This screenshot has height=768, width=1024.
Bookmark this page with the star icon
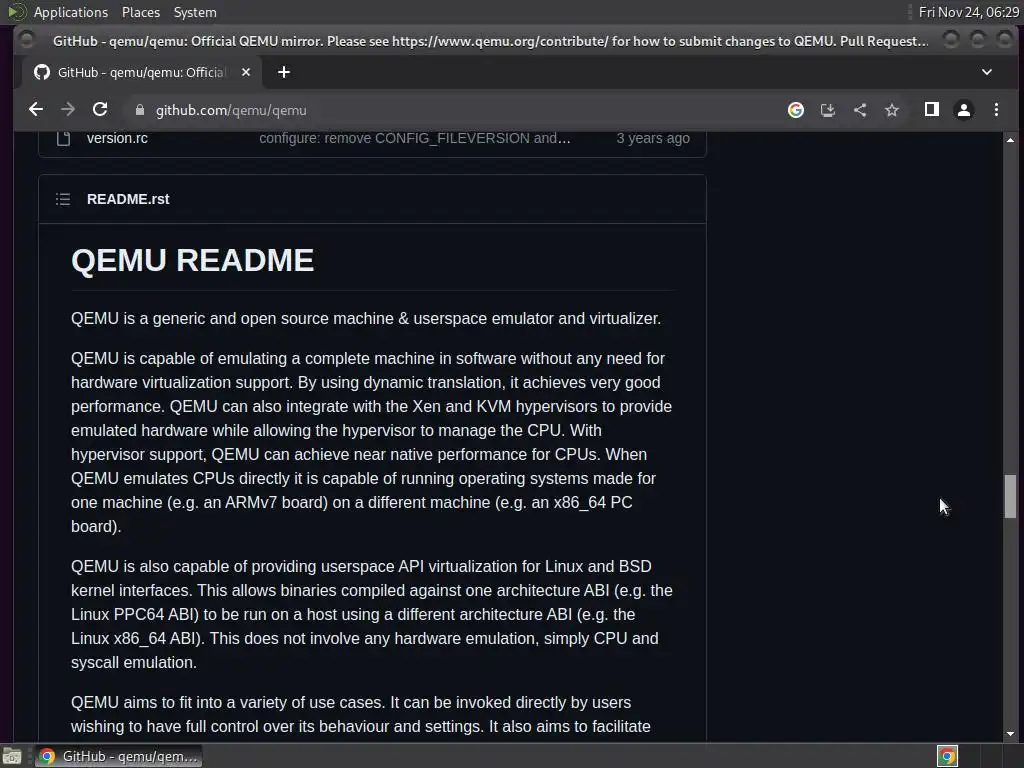point(892,110)
